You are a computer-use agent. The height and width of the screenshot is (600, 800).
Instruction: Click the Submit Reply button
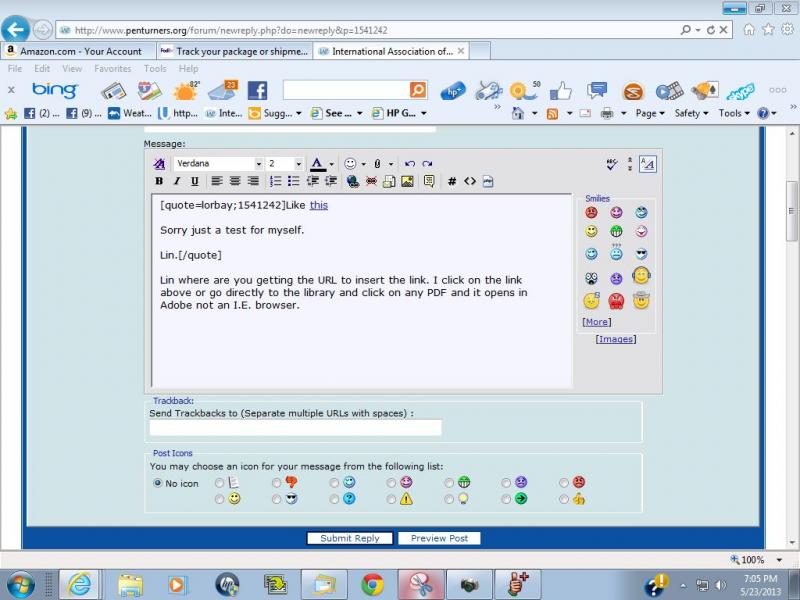pyautogui.click(x=350, y=538)
